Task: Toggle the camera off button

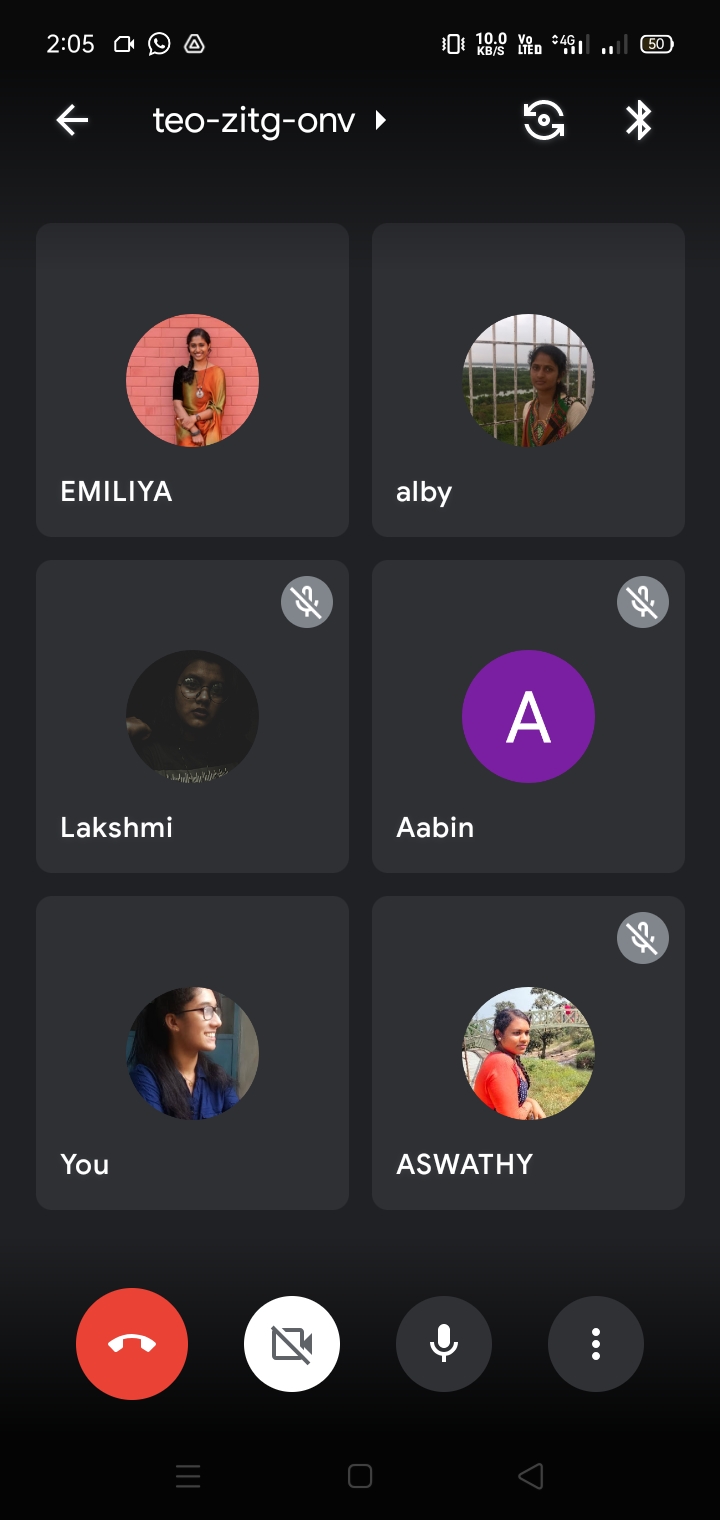Action: [292, 1344]
